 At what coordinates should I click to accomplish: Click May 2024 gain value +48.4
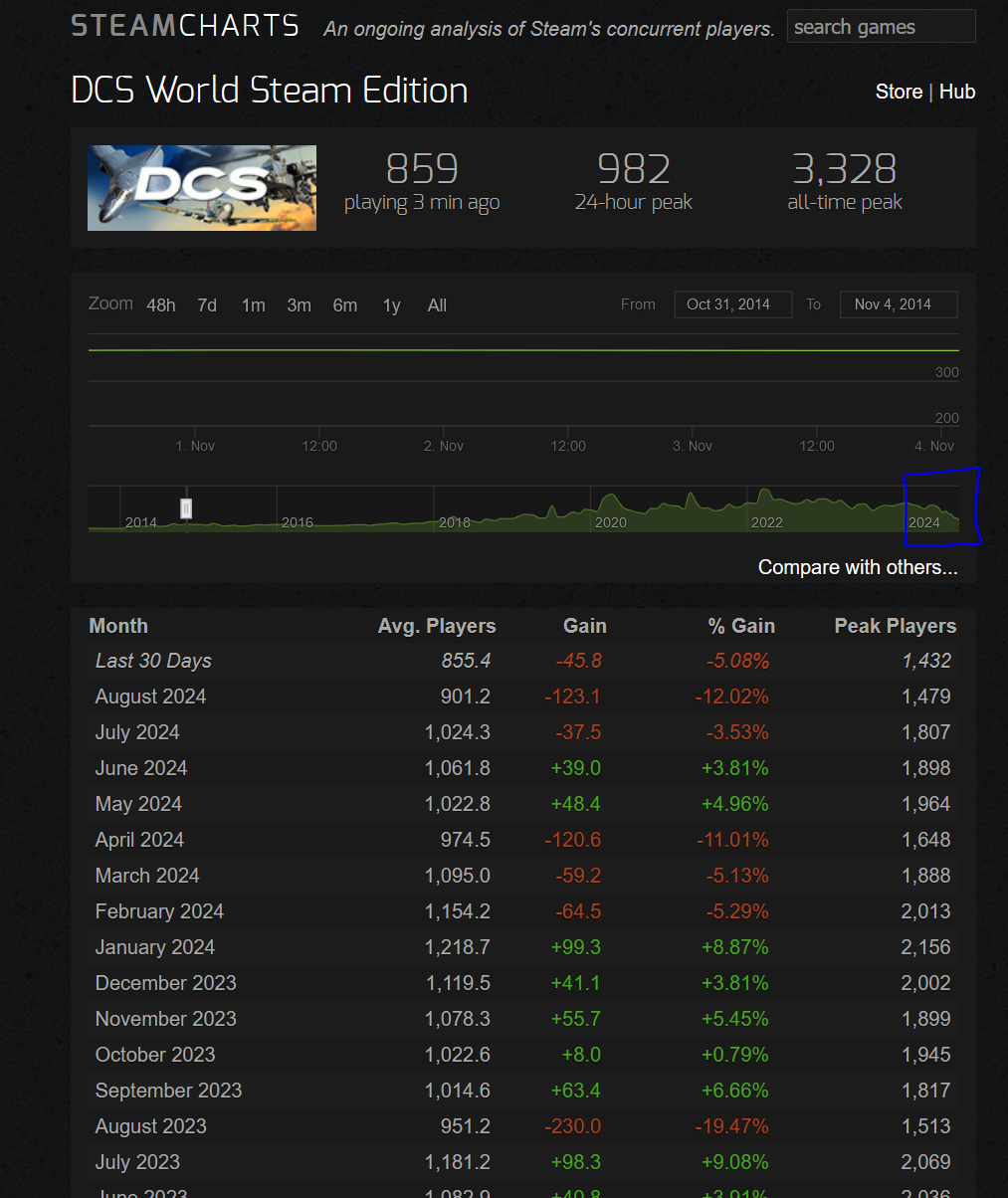click(576, 804)
